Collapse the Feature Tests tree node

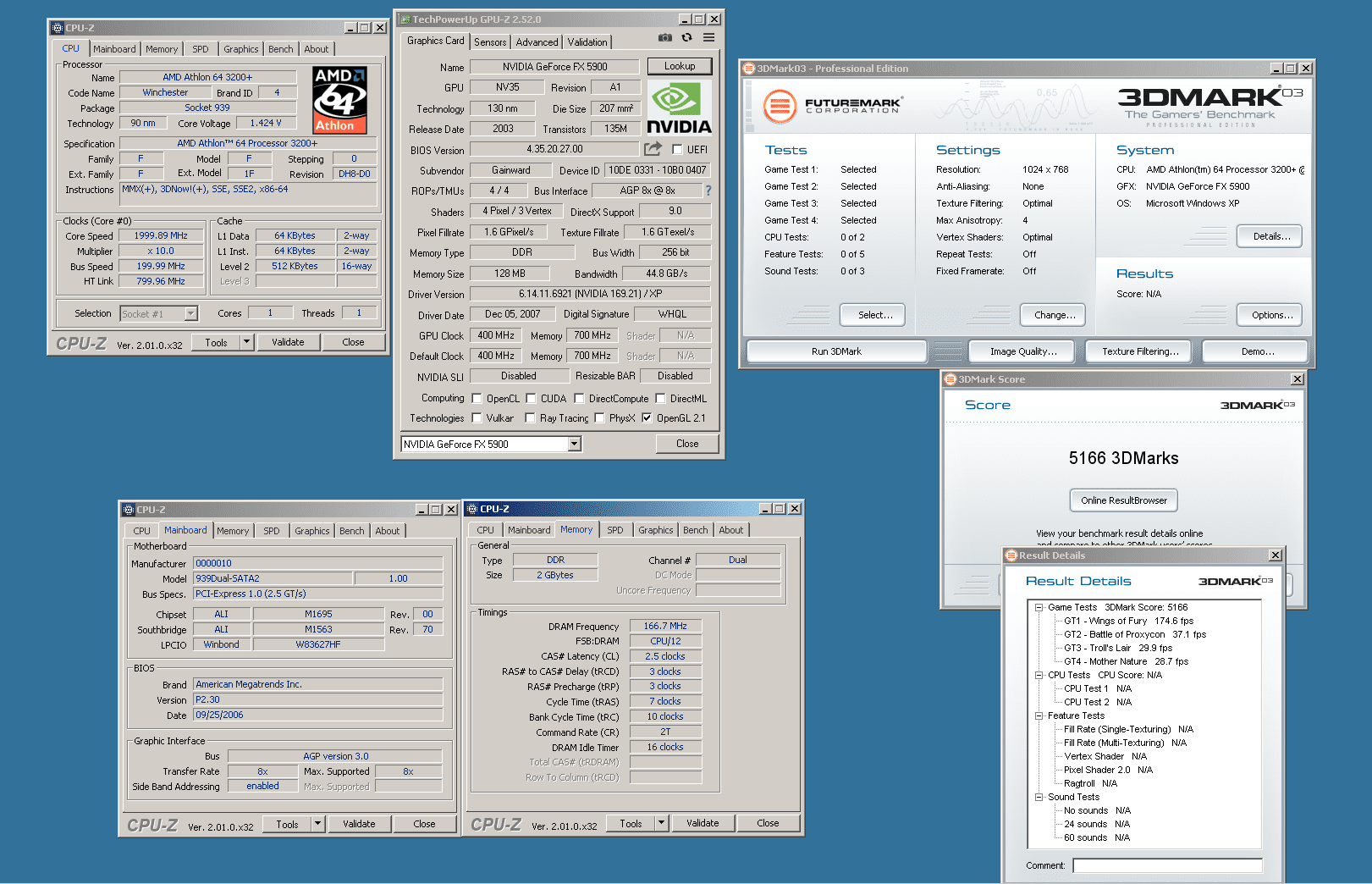[1039, 715]
